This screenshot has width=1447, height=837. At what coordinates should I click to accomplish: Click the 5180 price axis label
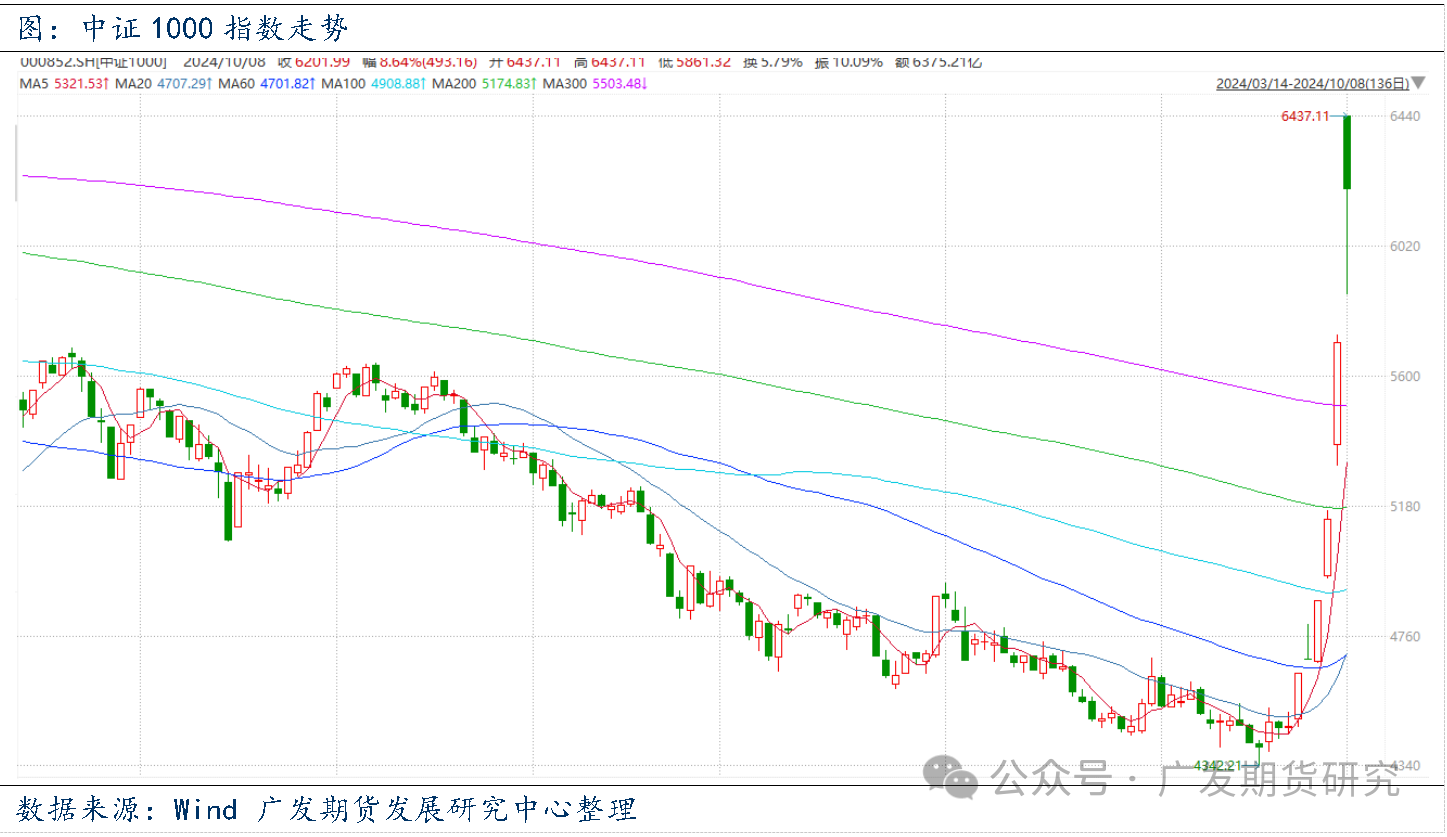click(x=1406, y=506)
